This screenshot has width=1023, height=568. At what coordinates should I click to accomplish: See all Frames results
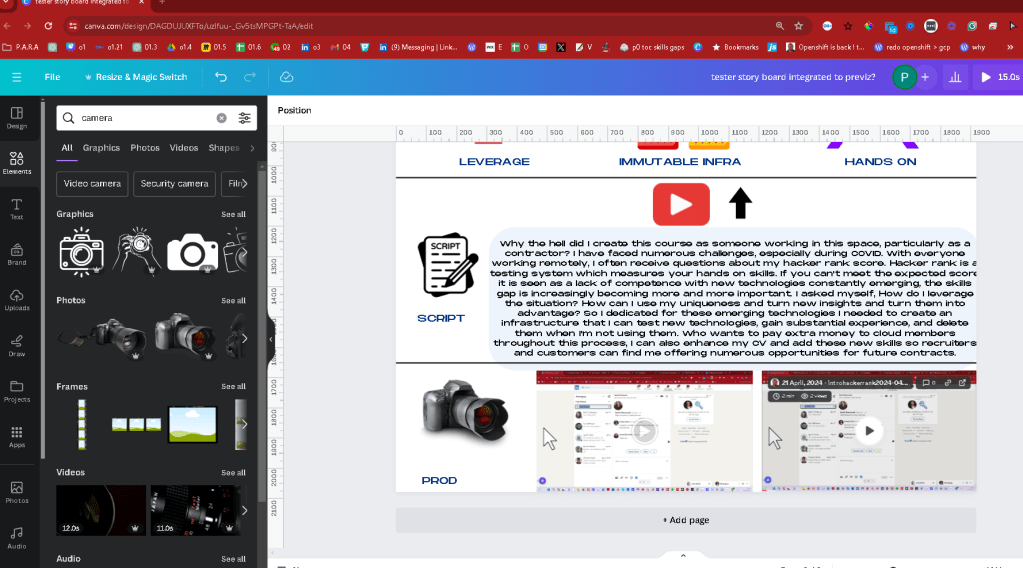click(x=233, y=387)
